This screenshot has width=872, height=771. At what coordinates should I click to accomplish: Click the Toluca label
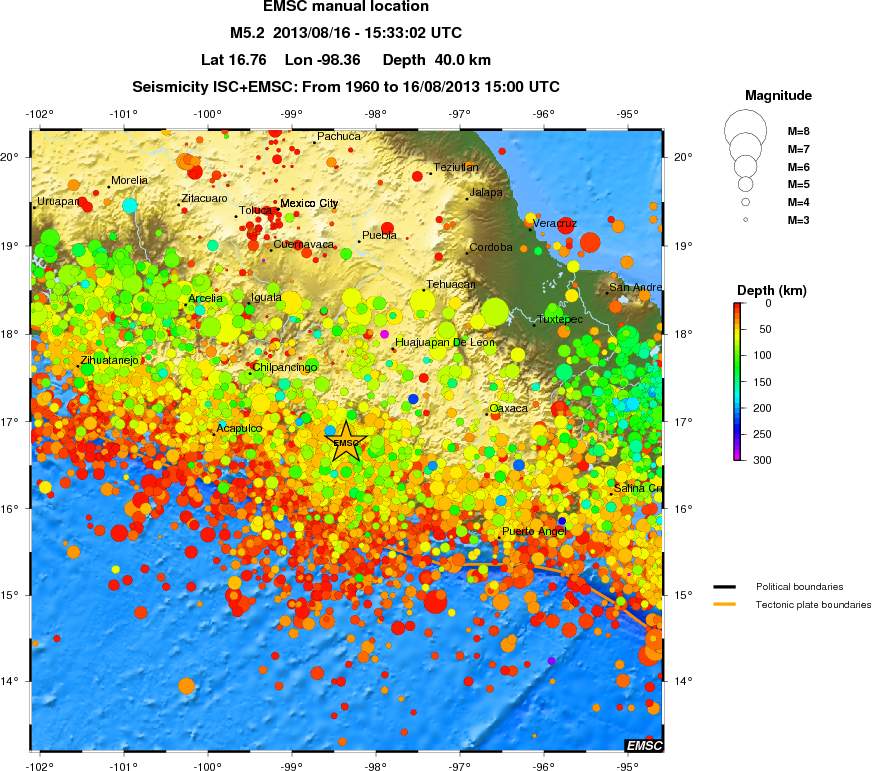pyautogui.click(x=255, y=210)
